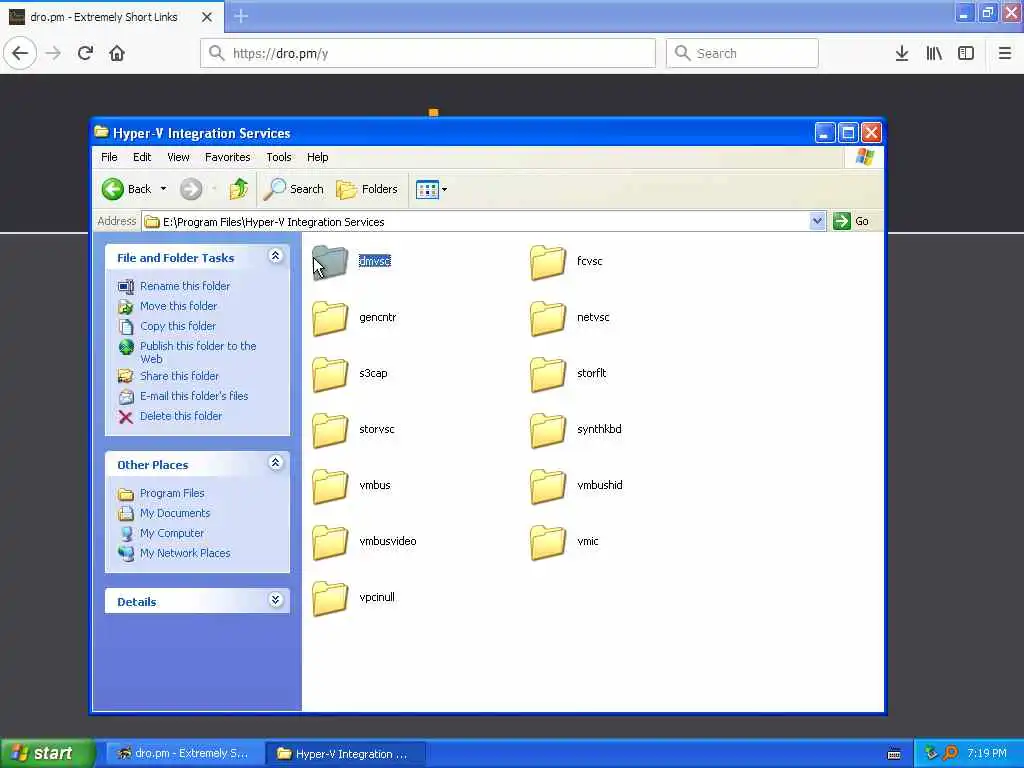Select the vmbus folder icon
Viewport: 1024px width, 768px height.
point(330,487)
